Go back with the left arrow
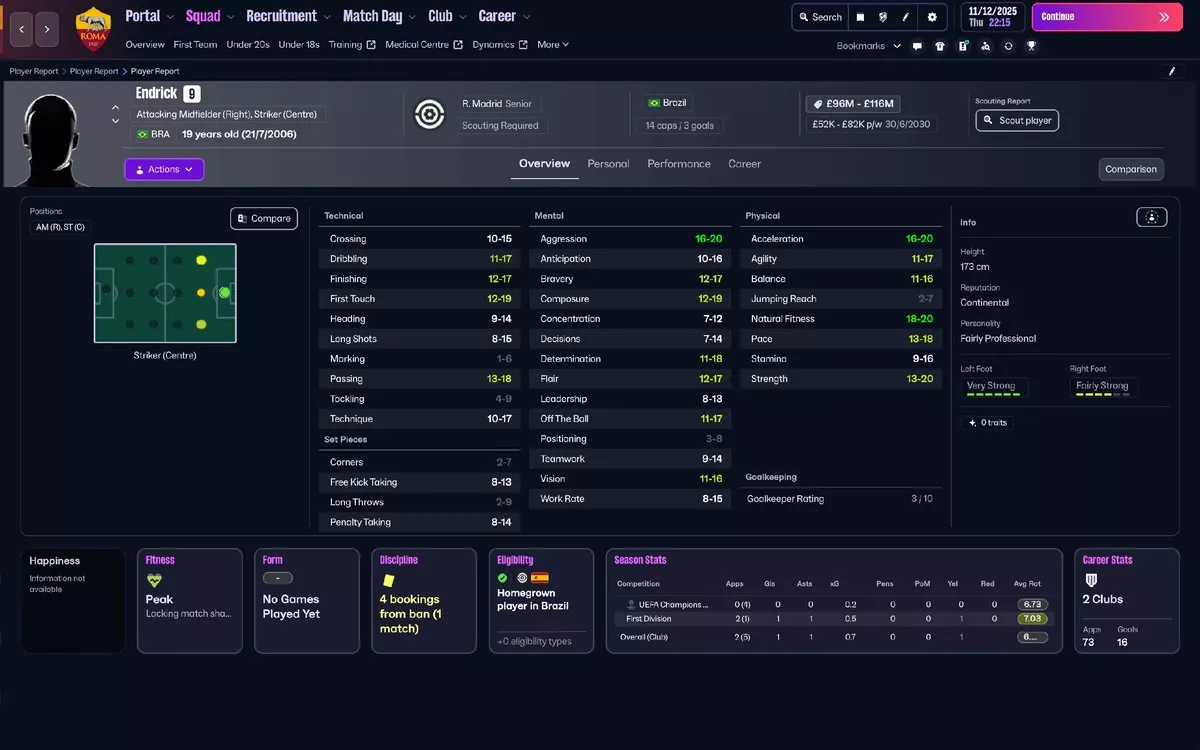 tap(22, 30)
